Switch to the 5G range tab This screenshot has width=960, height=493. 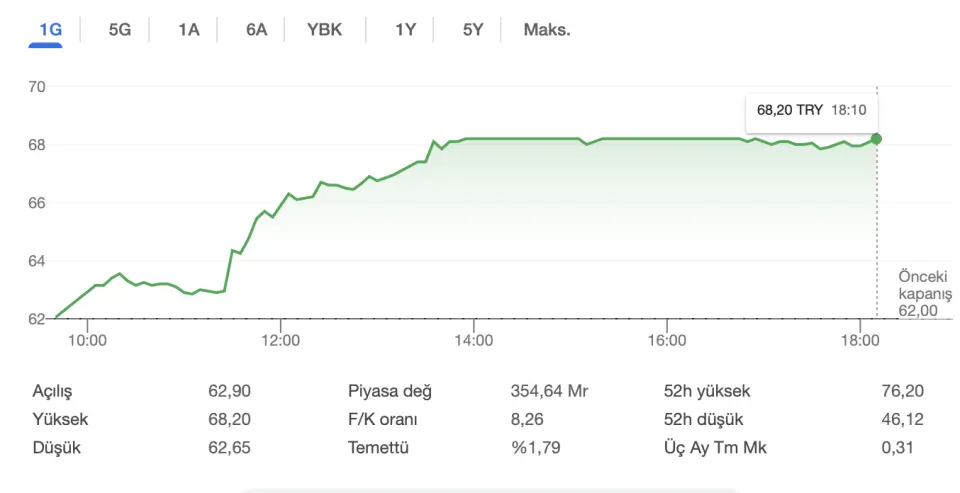[x=119, y=29]
